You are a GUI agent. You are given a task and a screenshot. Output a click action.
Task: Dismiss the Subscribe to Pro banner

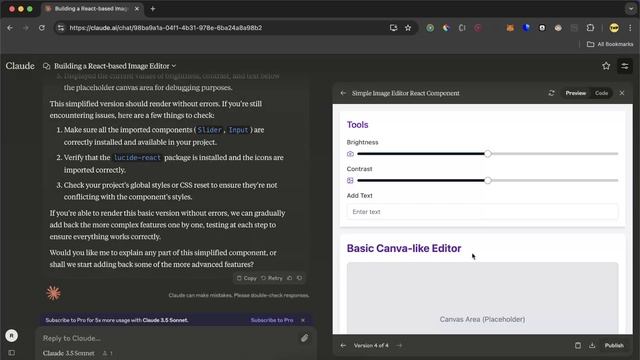(x=303, y=320)
